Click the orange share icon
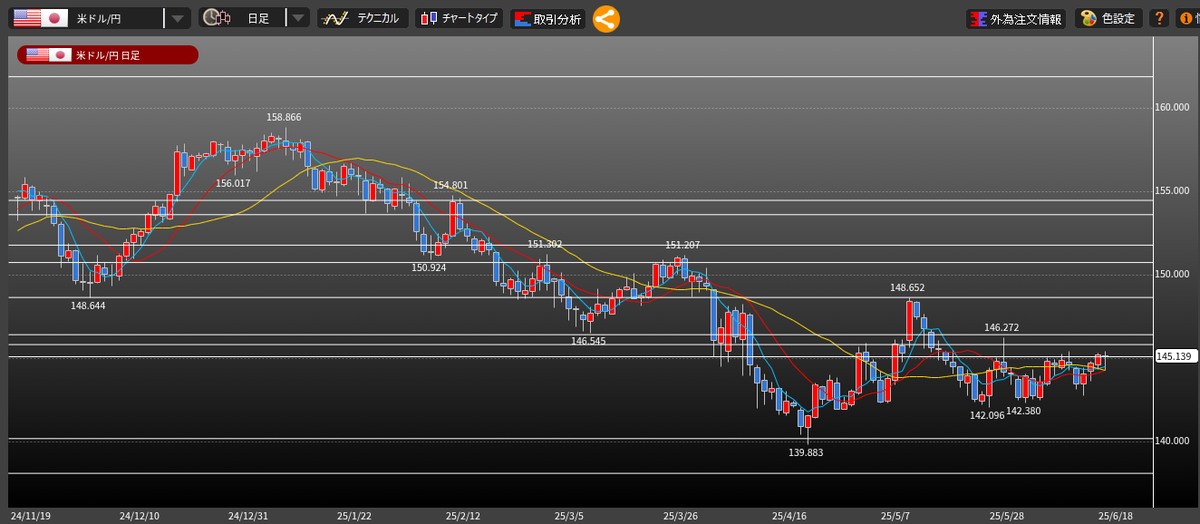Screen dimensions: 1200x524 click(606, 18)
